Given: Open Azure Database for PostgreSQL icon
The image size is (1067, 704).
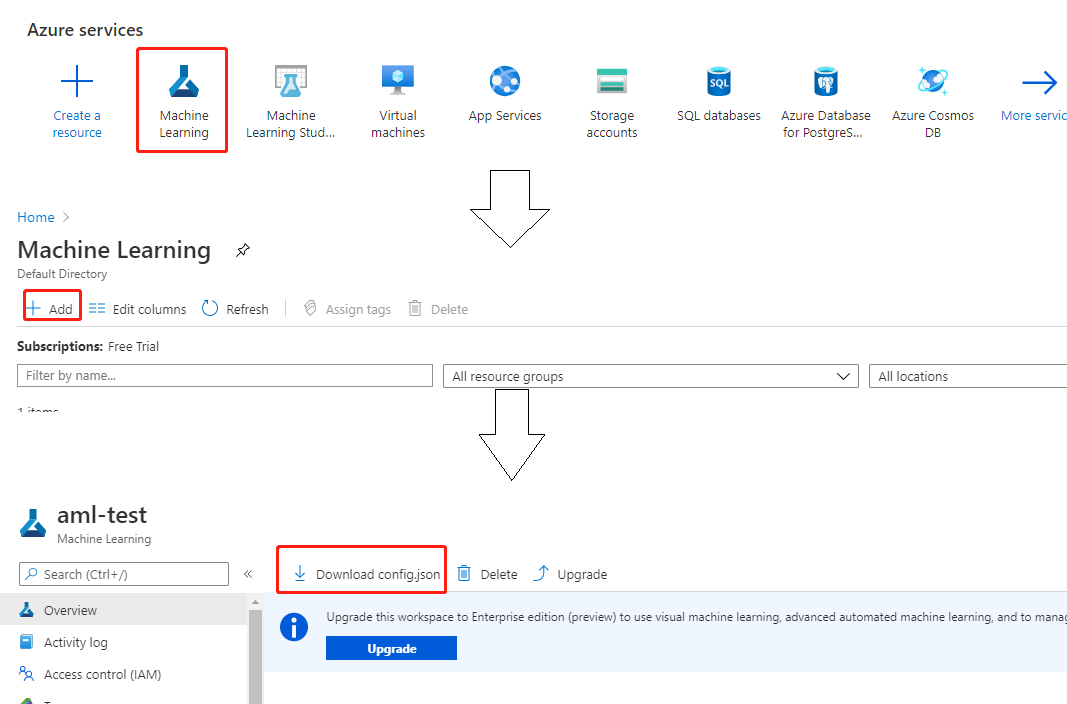Looking at the screenshot, I should 826,82.
